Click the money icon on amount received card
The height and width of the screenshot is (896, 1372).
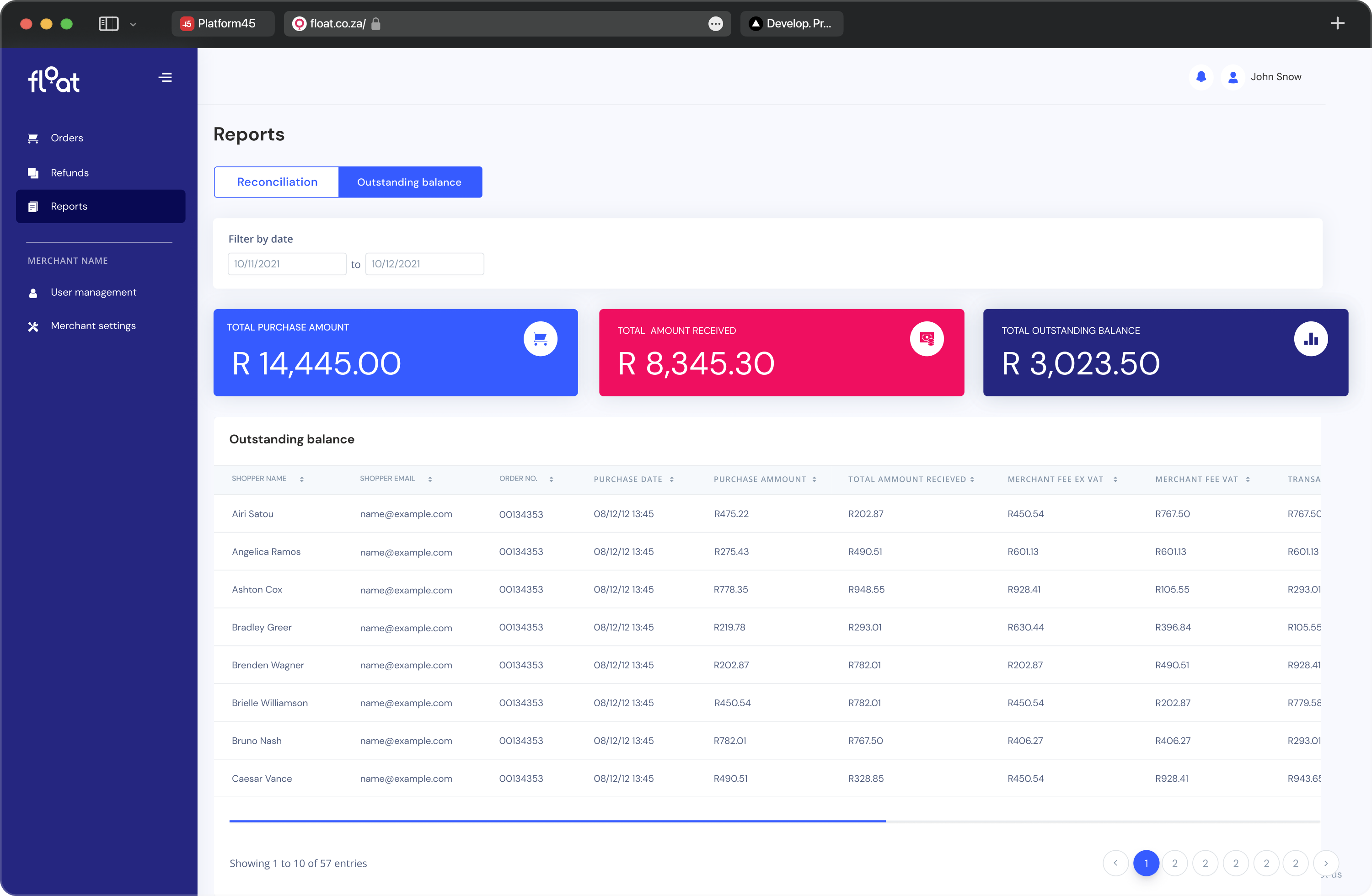click(x=927, y=339)
